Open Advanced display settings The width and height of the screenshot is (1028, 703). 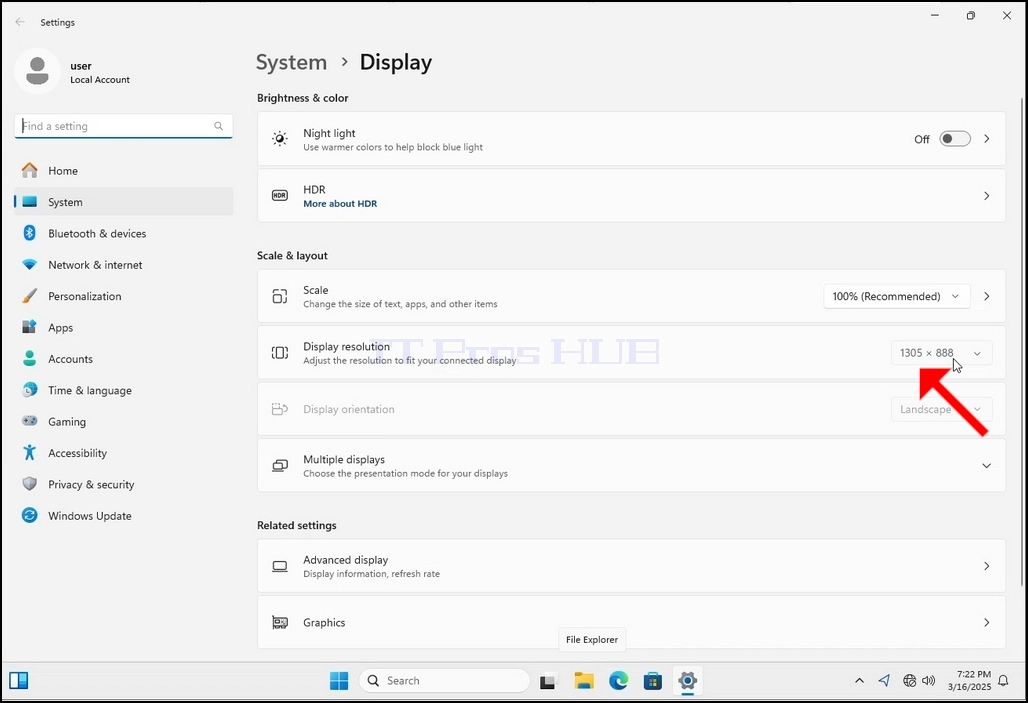tap(631, 566)
